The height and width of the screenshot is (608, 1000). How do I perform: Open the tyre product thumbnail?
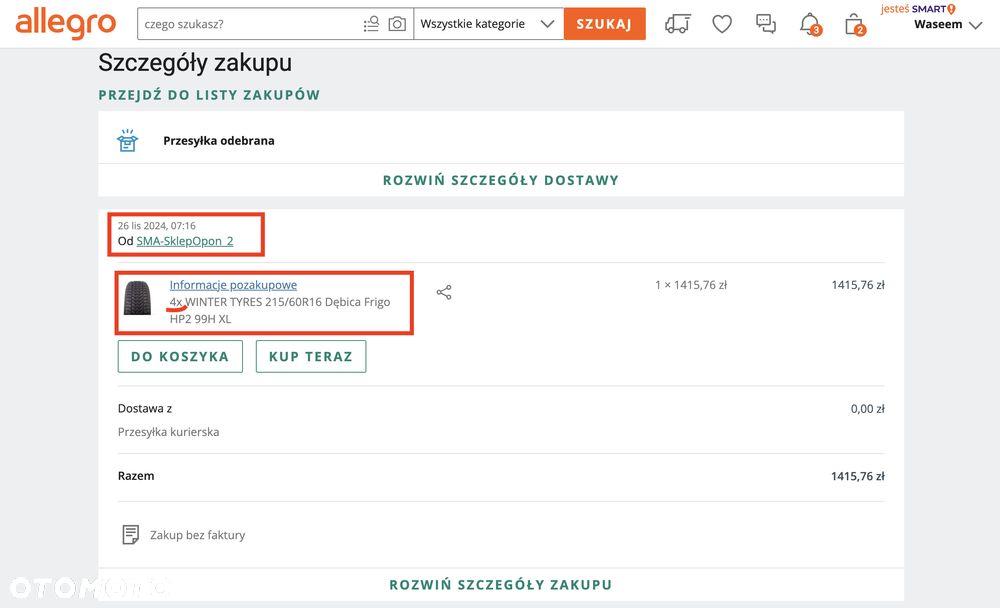(138, 298)
